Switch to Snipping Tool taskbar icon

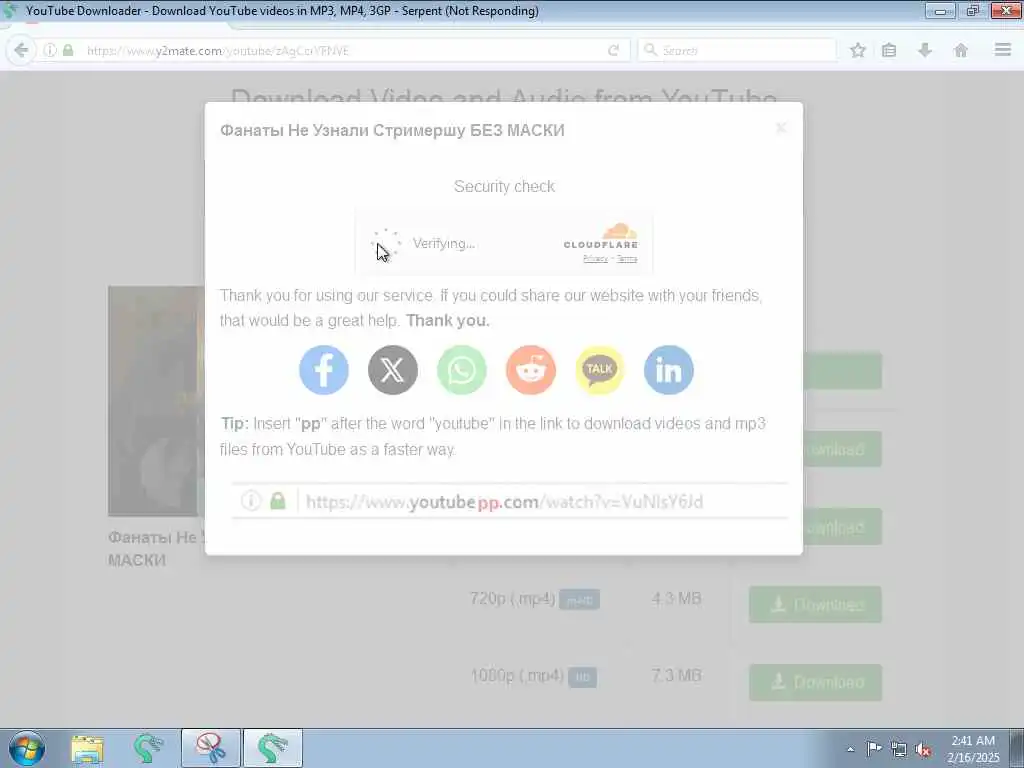coord(210,748)
